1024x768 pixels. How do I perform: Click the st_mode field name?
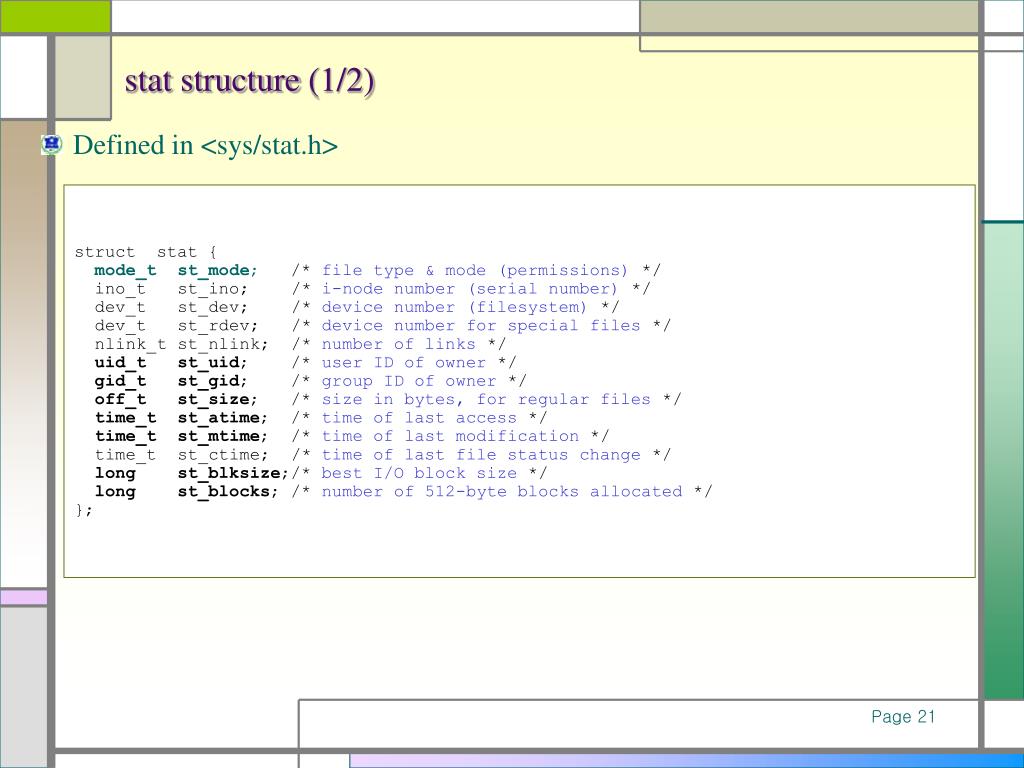[217, 270]
